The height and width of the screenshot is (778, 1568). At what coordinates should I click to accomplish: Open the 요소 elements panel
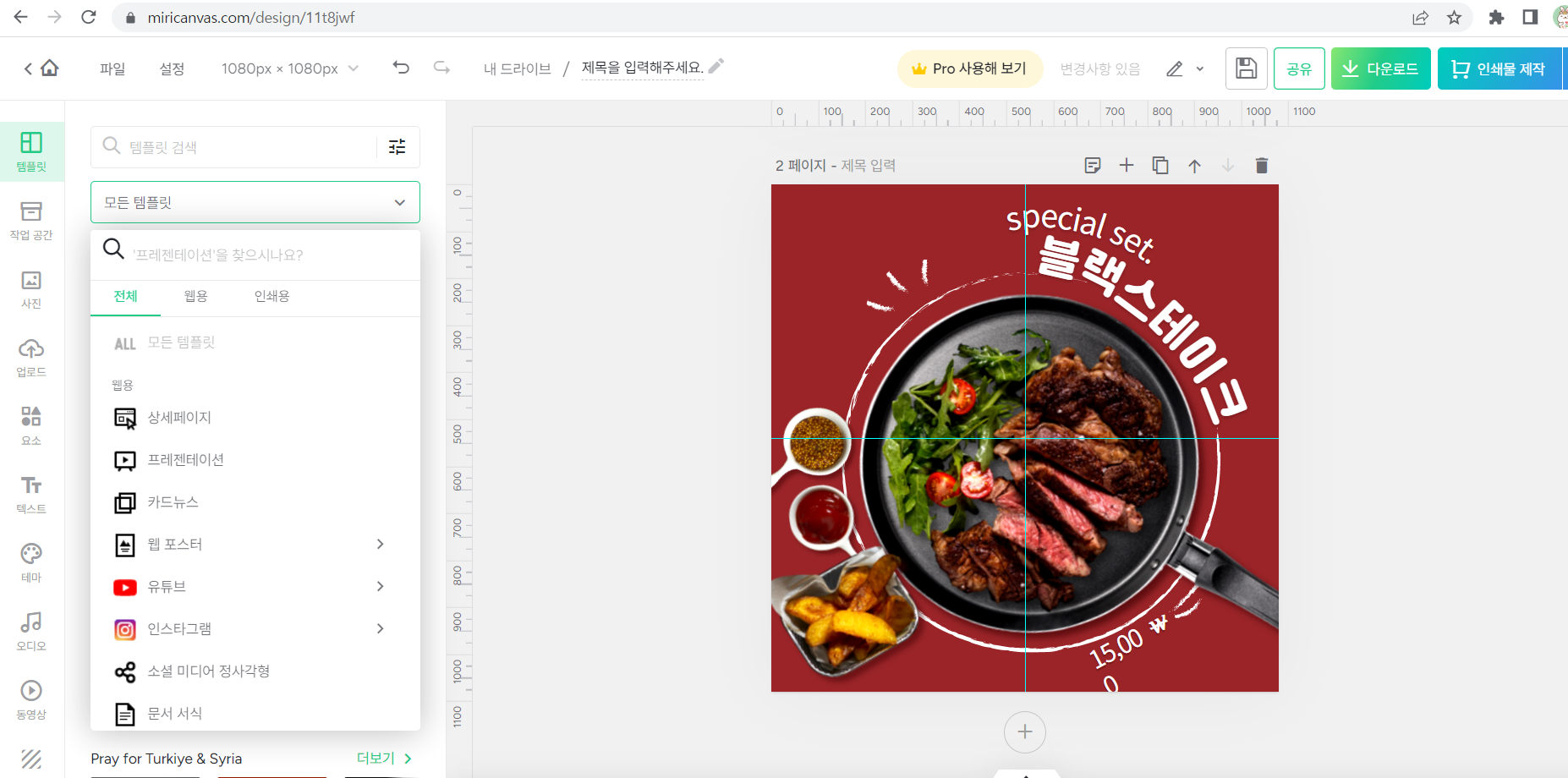tap(31, 426)
